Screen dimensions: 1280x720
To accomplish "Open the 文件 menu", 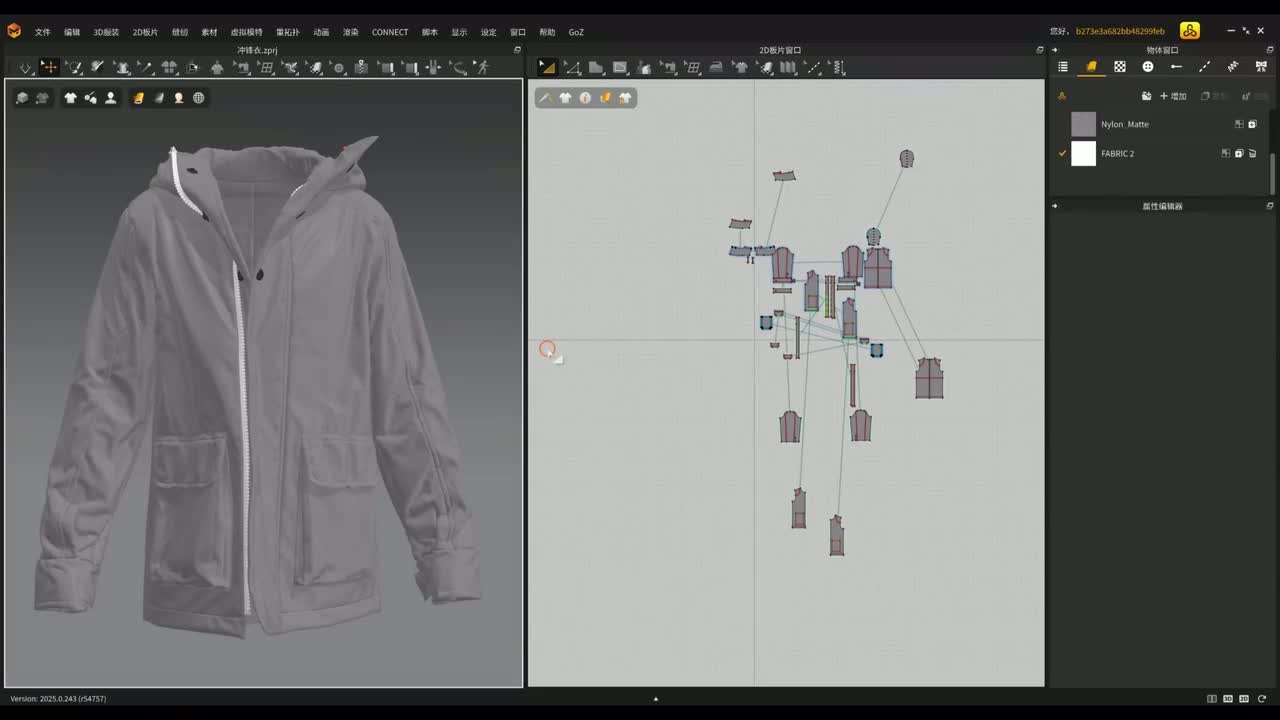I will pos(42,32).
